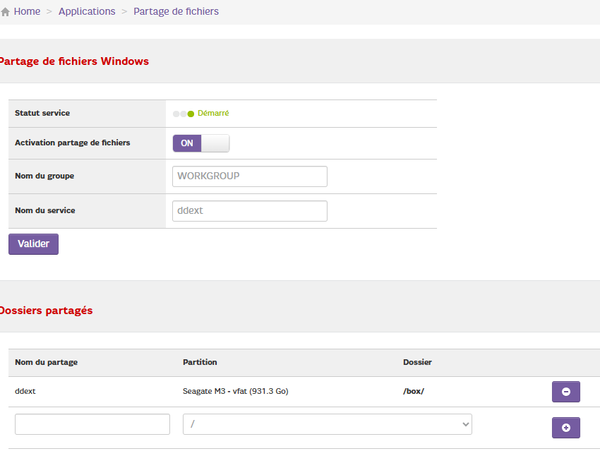Remove the ddext share with minus button
Screen dimensions: 600x451
click(565, 391)
